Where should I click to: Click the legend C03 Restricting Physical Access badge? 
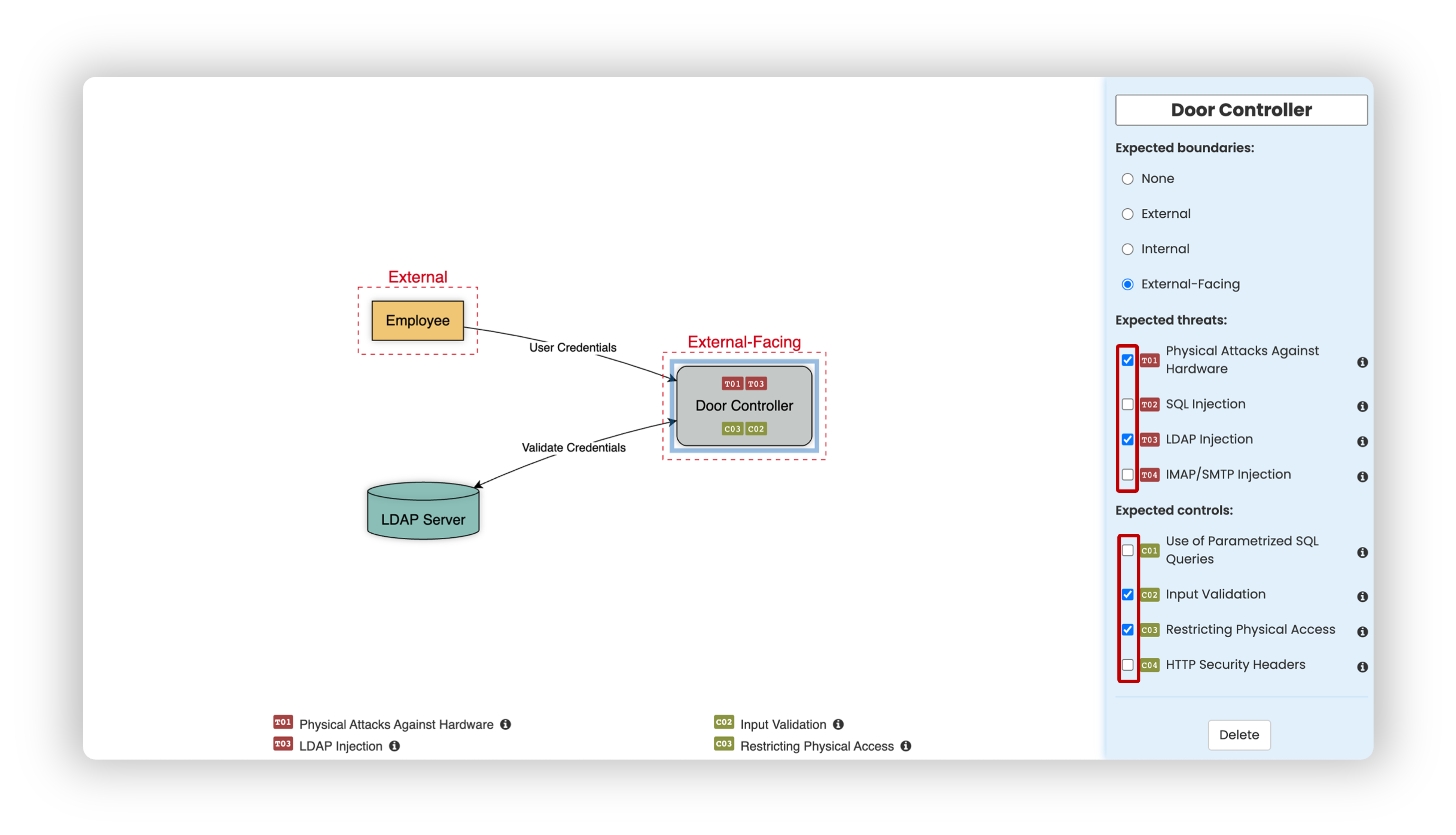point(724,744)
